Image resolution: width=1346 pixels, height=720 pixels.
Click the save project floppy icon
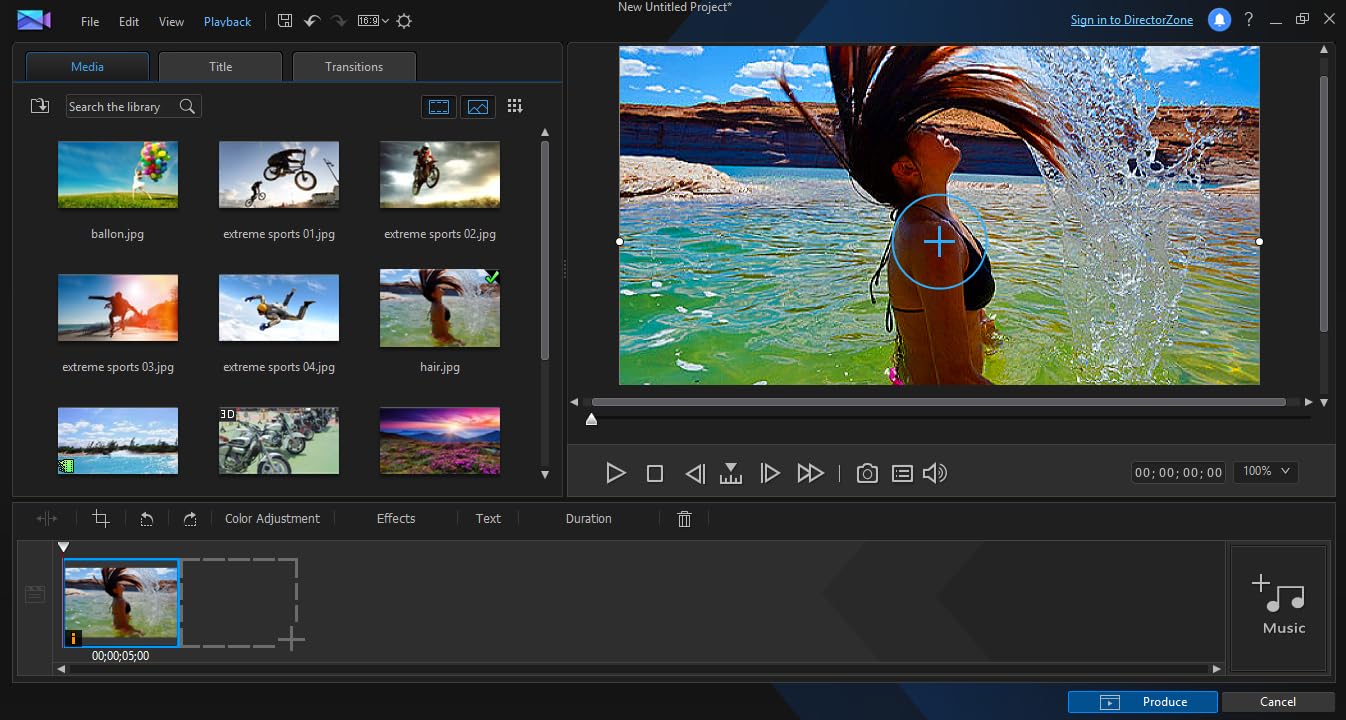[x=285, y=21]
